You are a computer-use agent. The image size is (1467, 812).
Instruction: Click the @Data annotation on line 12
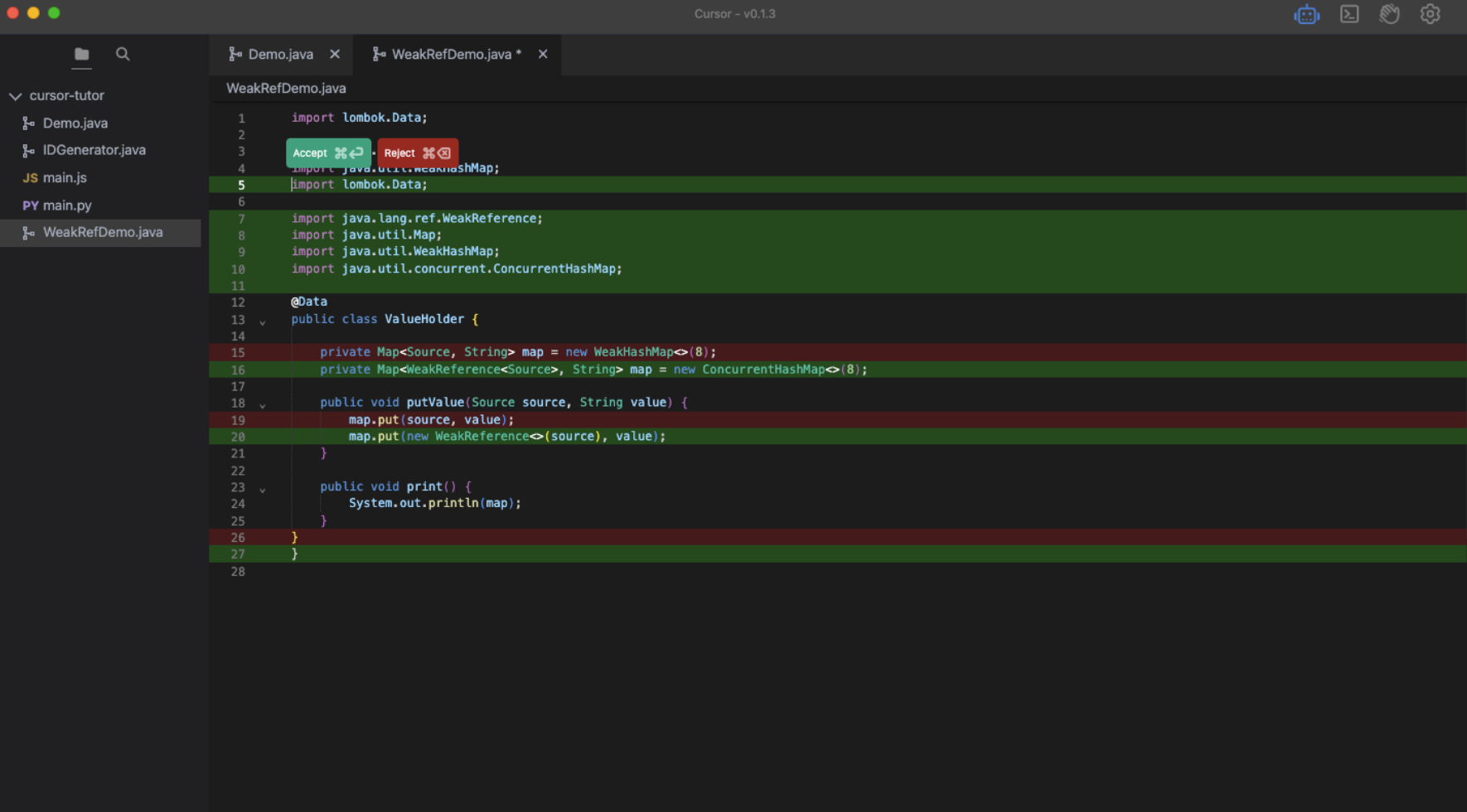click(x=309, y=302)
